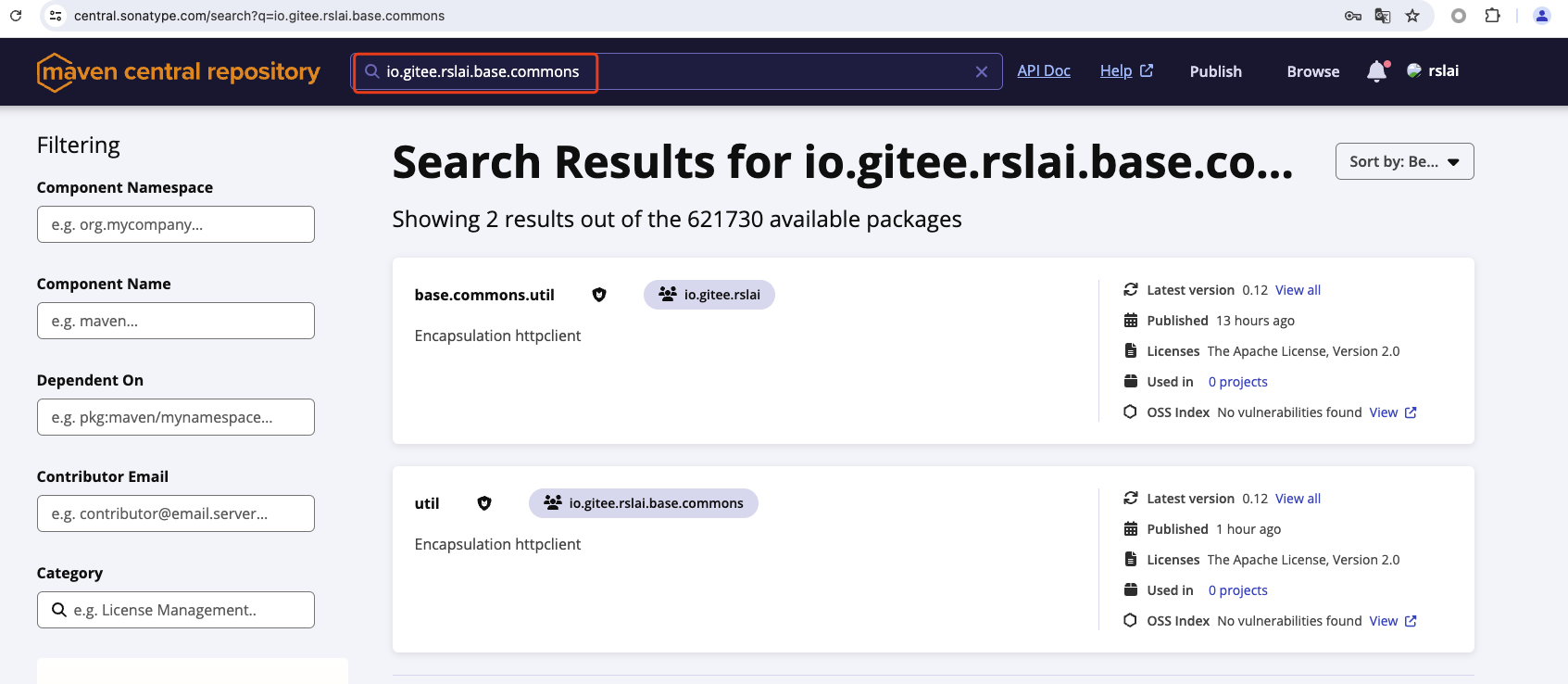Viewport: 1568px width, 684px height.
Task: Click View all versions for base.commons.util
Action: coord(1298,290)
